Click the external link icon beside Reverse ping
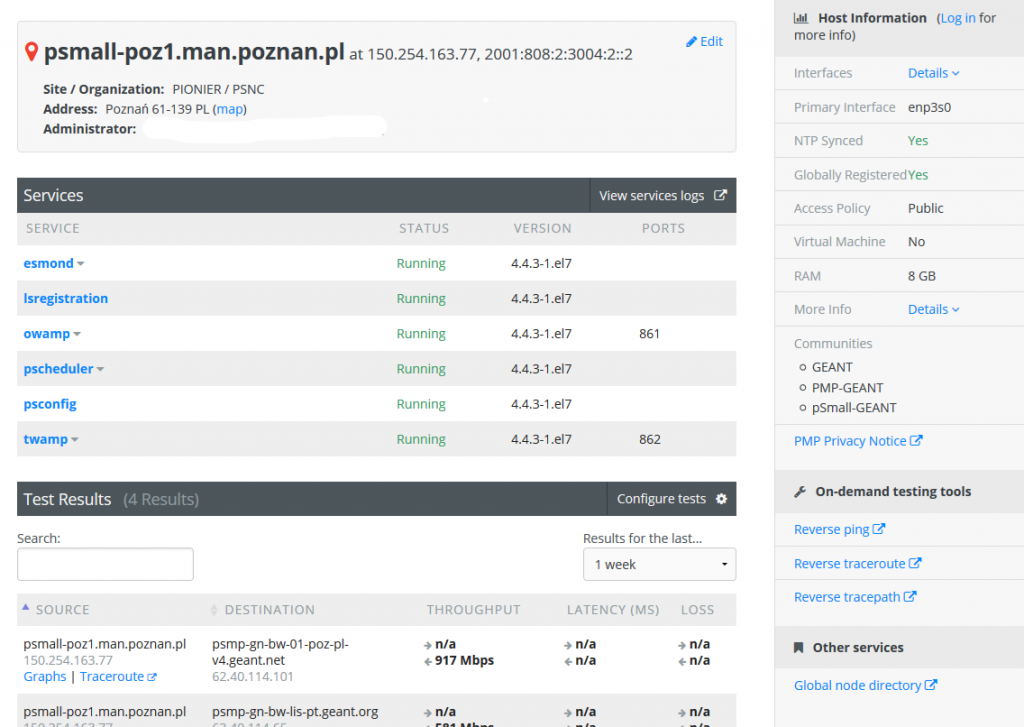The height and width of the screenshot is (727, 1024). (879, 529)
